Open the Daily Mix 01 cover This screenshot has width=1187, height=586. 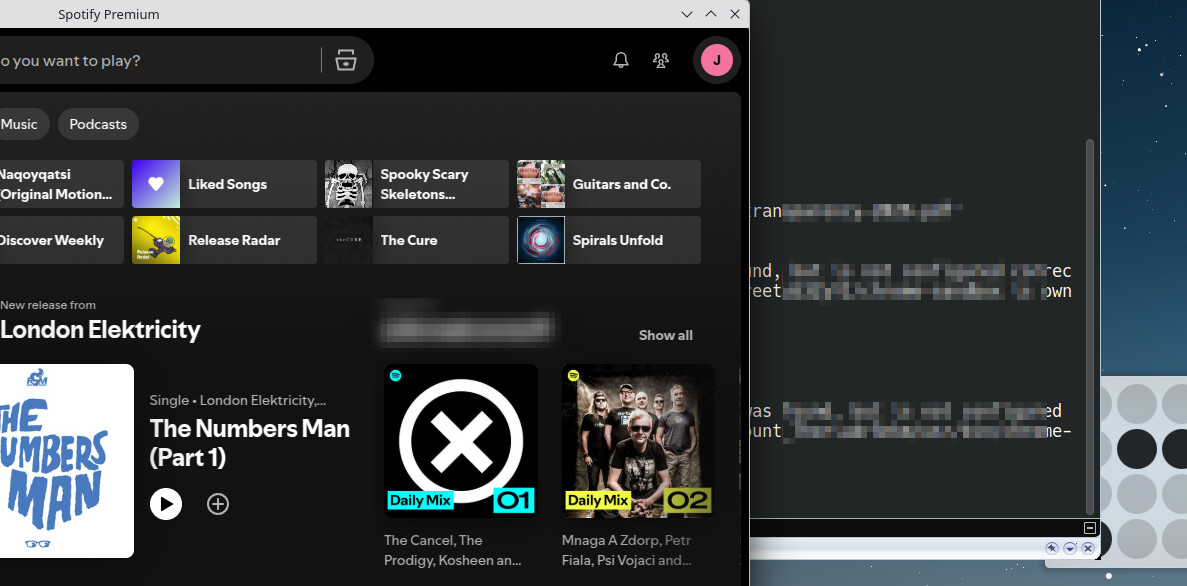pyautogui.click(x=461, y=441)
